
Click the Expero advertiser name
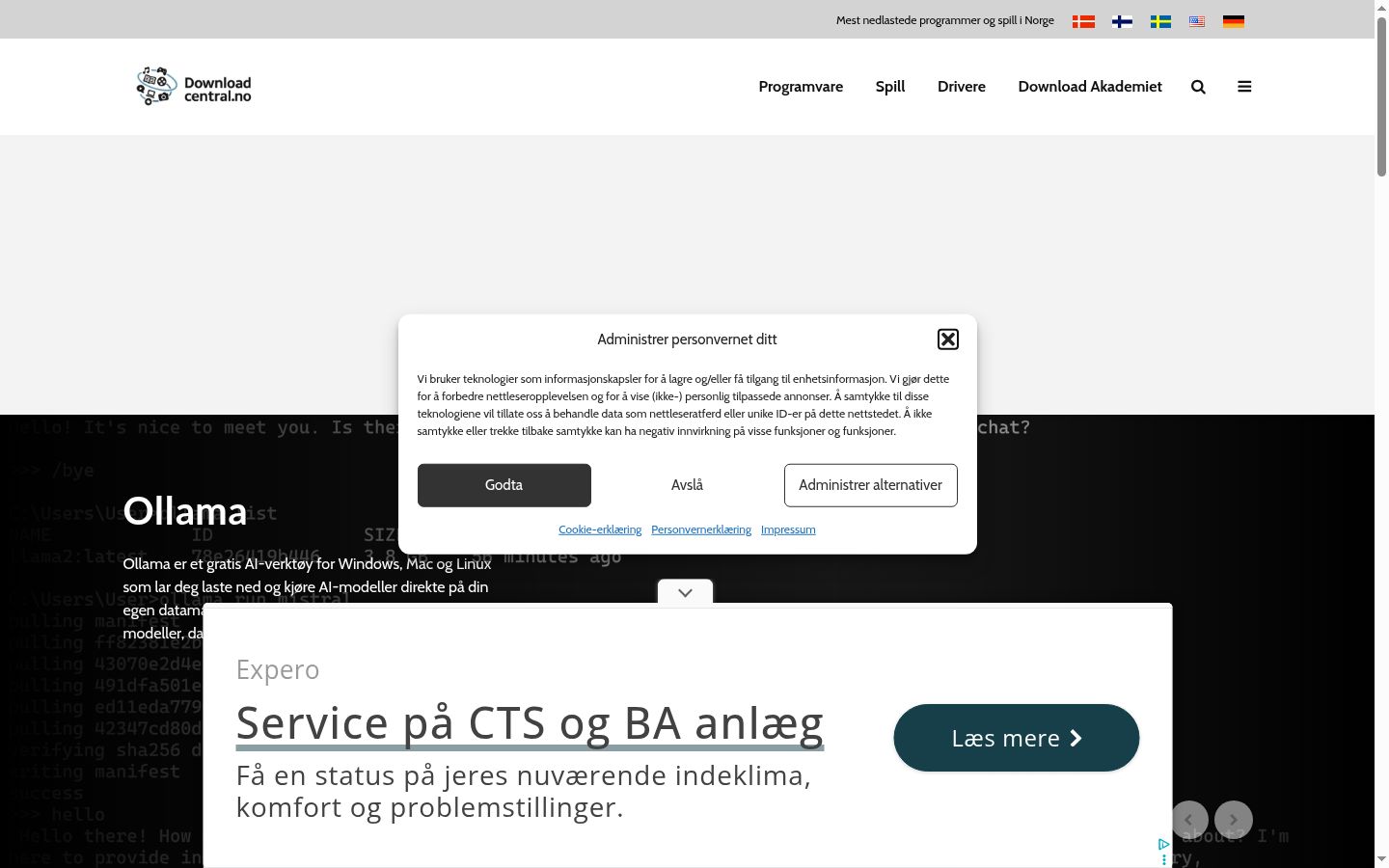(278, 669)
